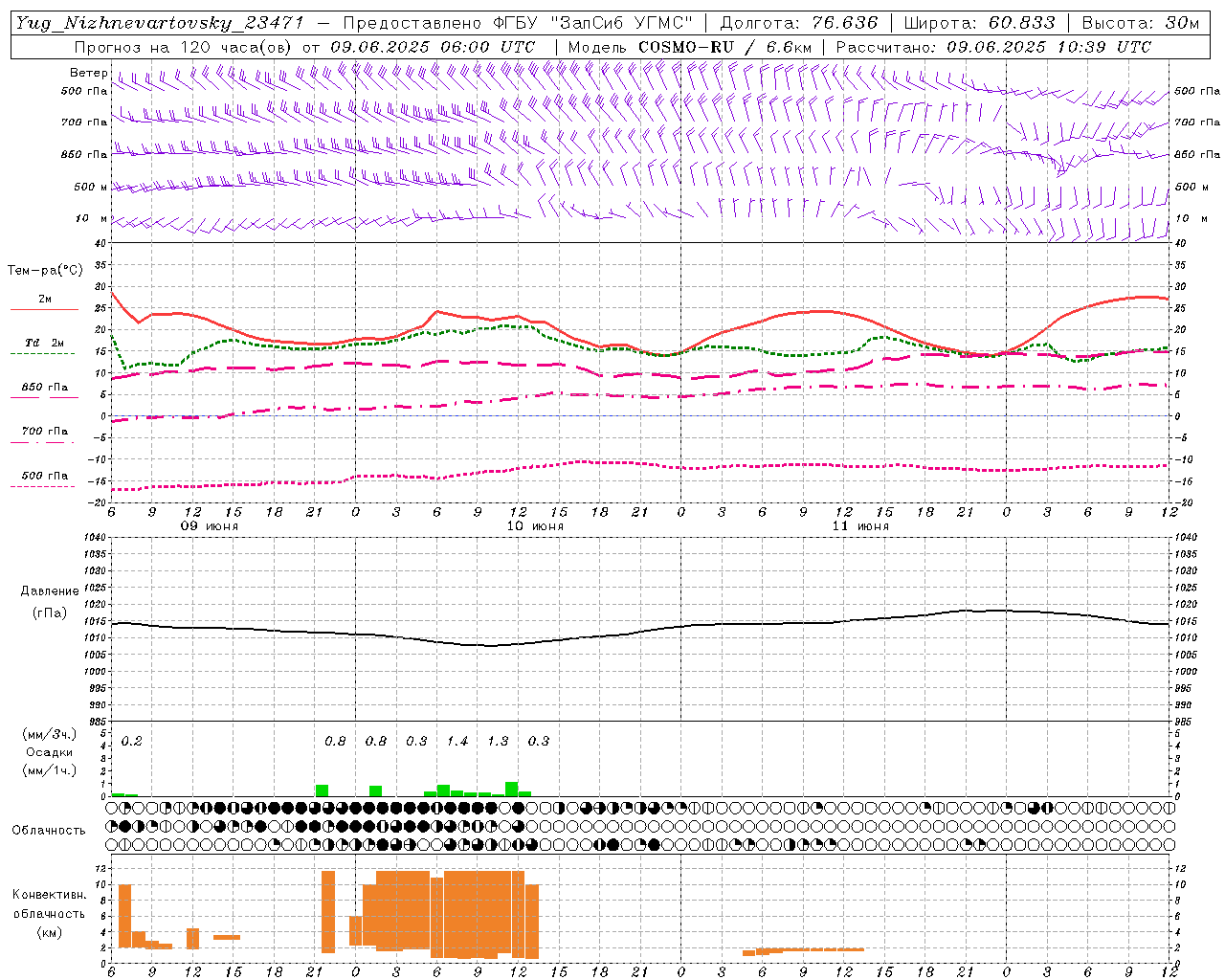Click the 1.3 precipitation value
This screenshot has height=980, width=1225.
(x=498, y=741)
